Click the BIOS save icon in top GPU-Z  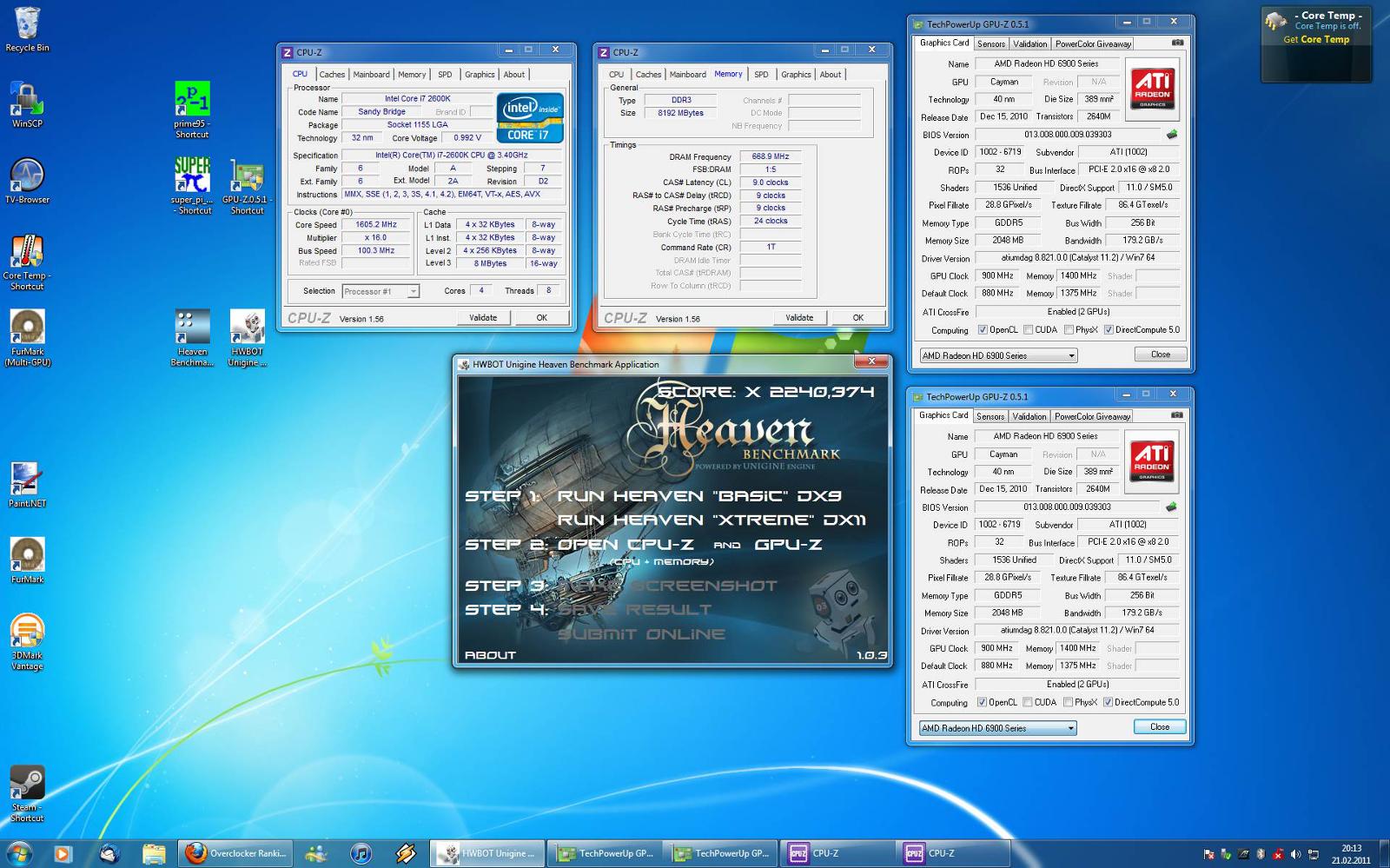point(1171,135)
